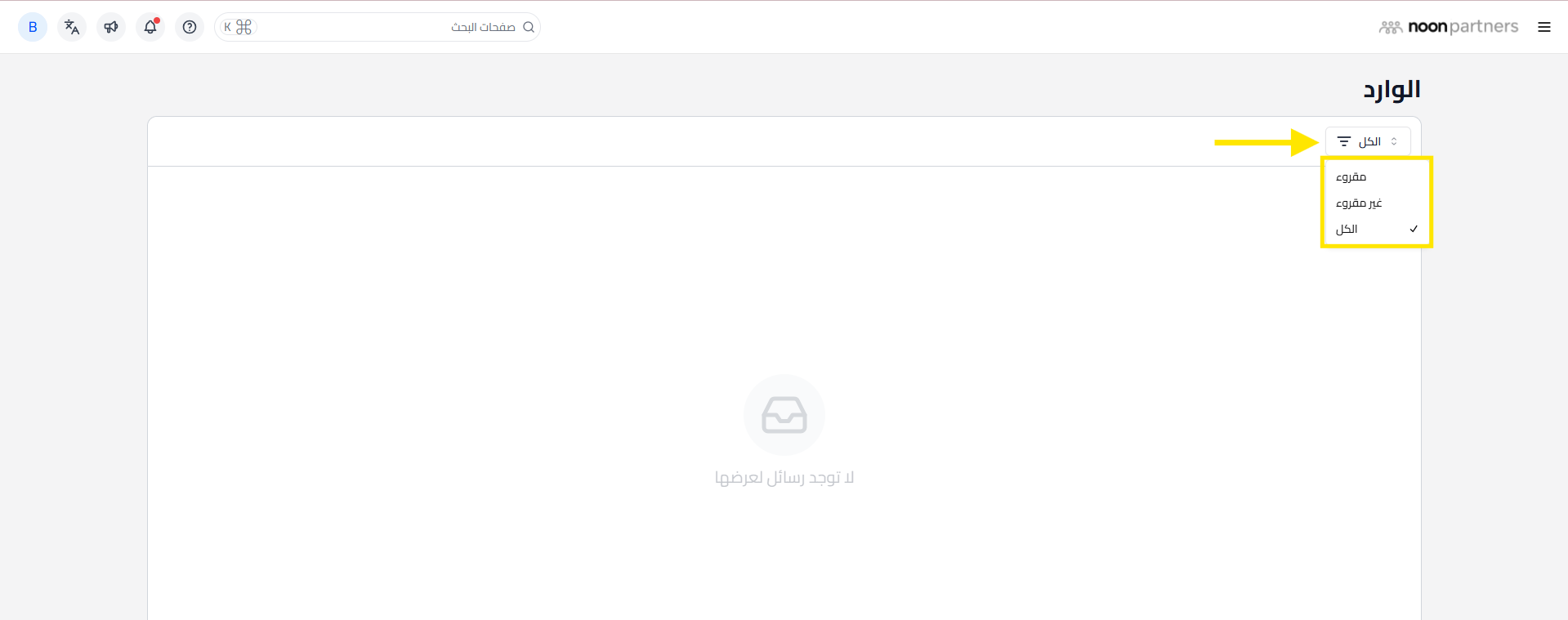Screen dimensions: 1568x620
Task: Click the noon partners logo
Action: (x=1449, y=27)
